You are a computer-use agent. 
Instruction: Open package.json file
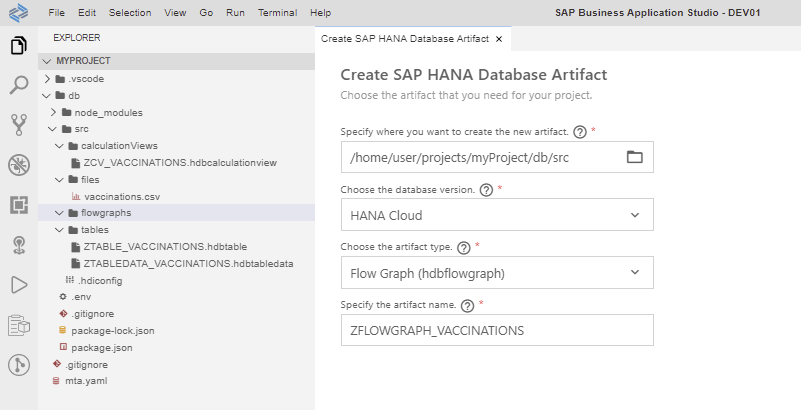click(102, 348)
